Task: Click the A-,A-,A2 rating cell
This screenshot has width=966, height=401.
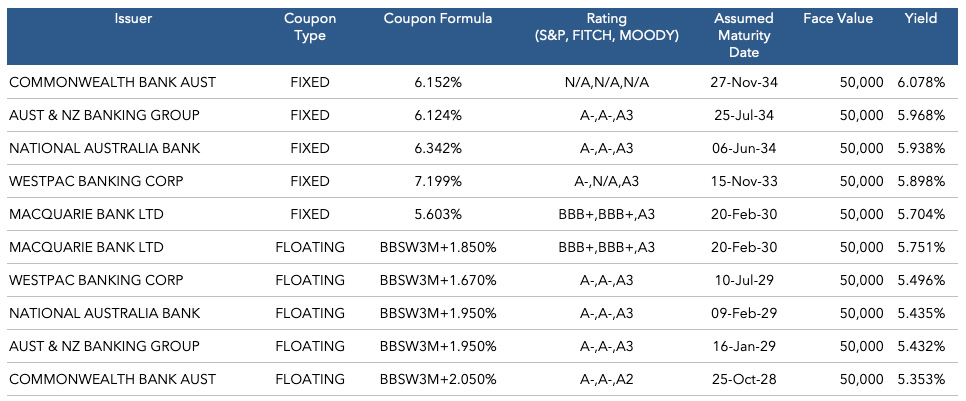Action: [x=607, y=379]
